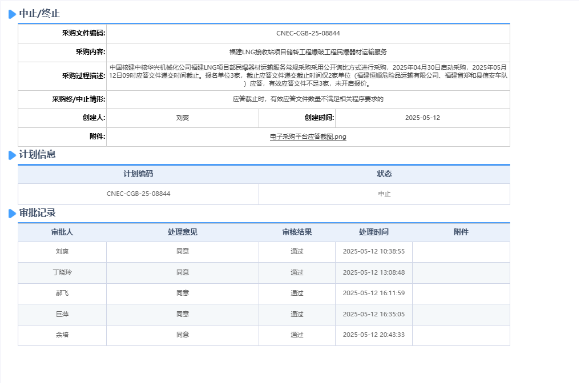579x383 pixels.
Task: Select the 审批记录 section title
Action: 37,213
